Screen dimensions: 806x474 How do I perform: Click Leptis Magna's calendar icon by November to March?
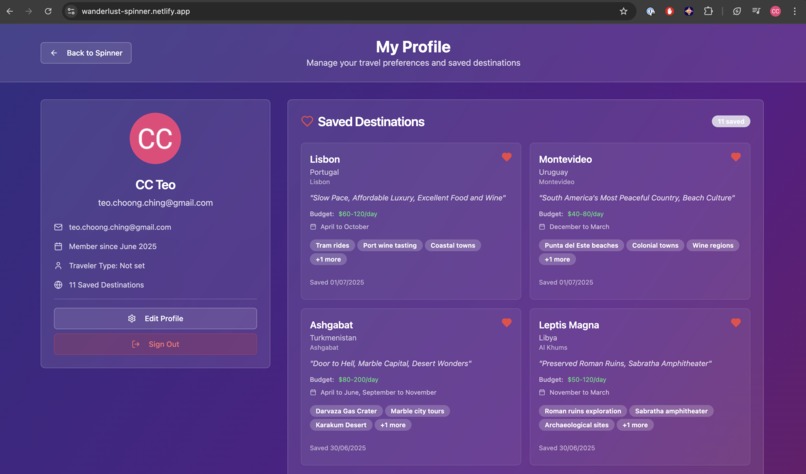(x=542, y=392)
